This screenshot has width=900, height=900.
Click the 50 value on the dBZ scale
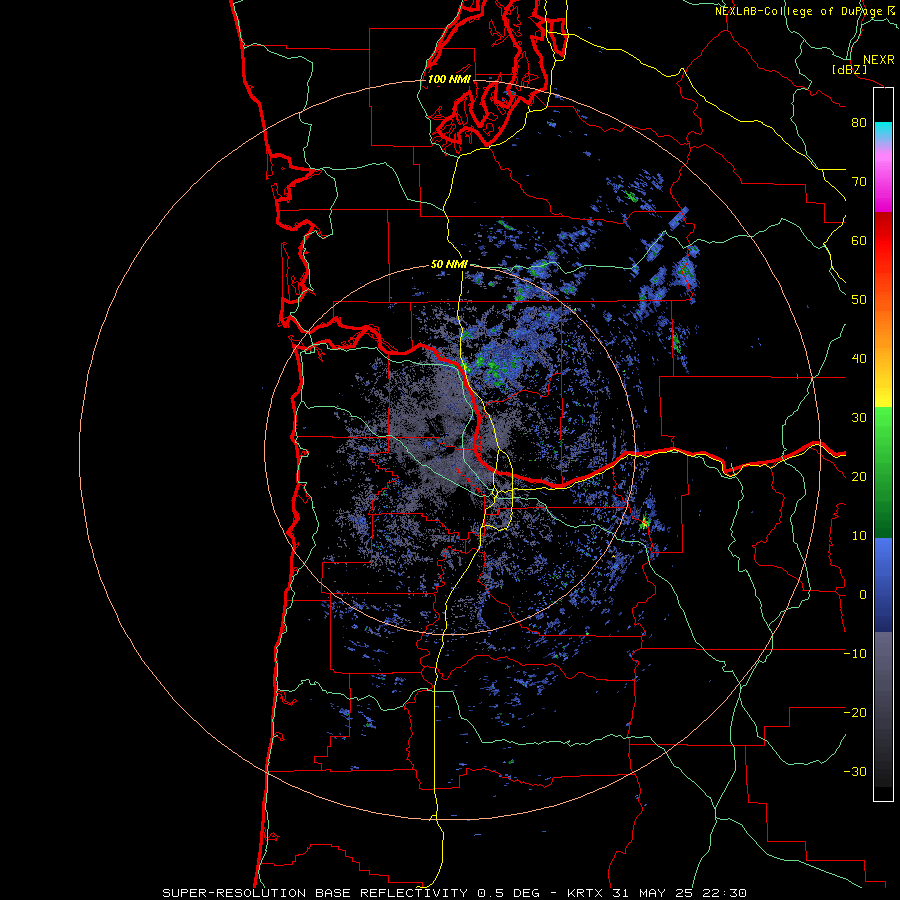coord(859,300)
